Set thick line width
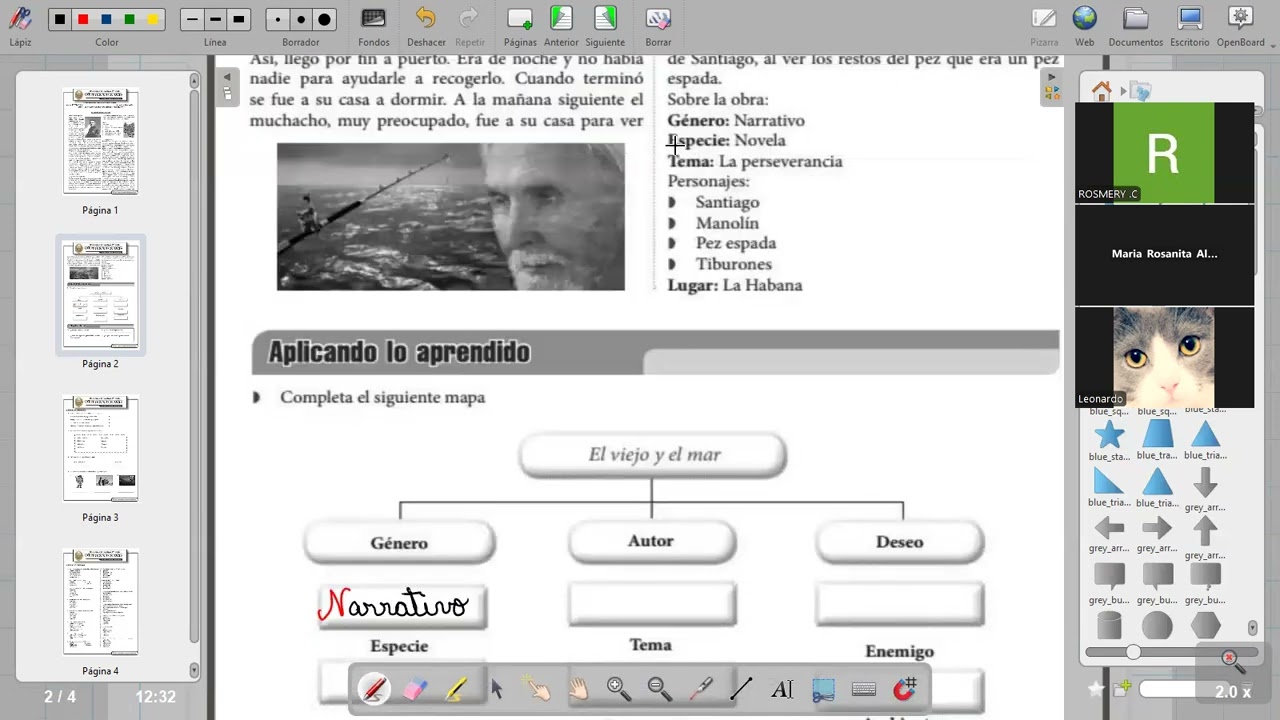This screenshot has height=720, width=1280. [238, 20]
